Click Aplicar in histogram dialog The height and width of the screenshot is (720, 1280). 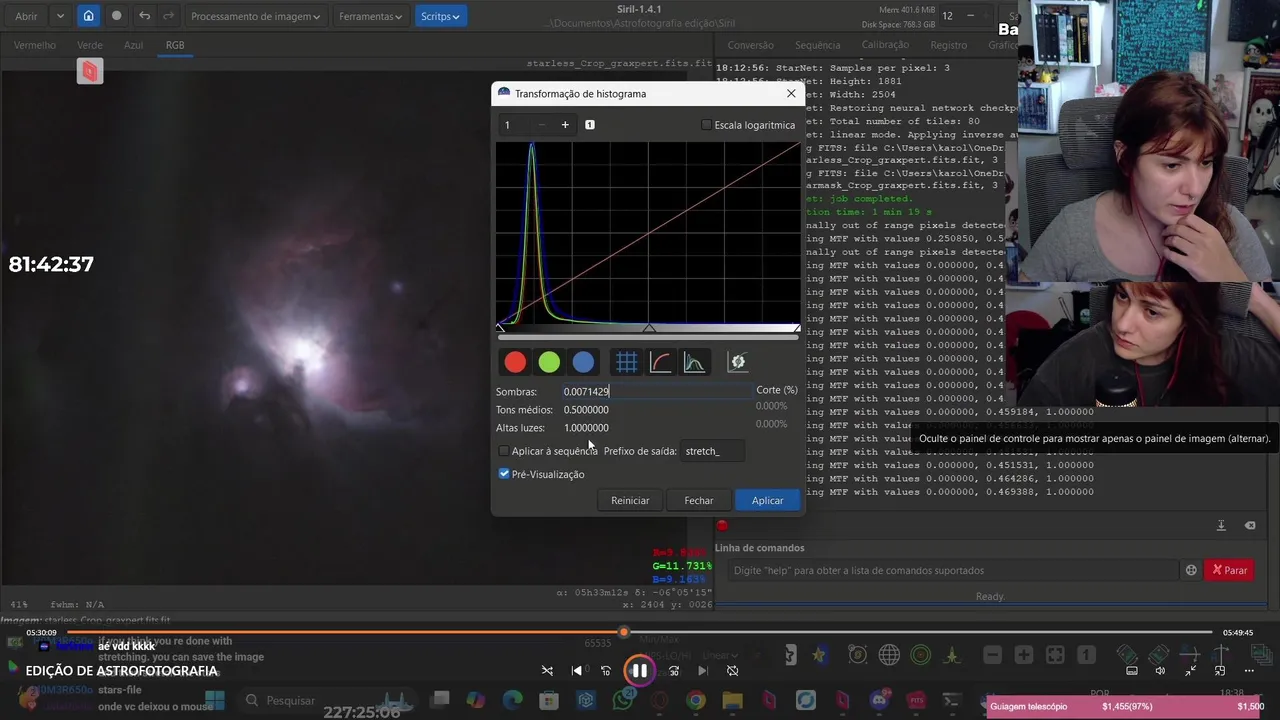768,500
